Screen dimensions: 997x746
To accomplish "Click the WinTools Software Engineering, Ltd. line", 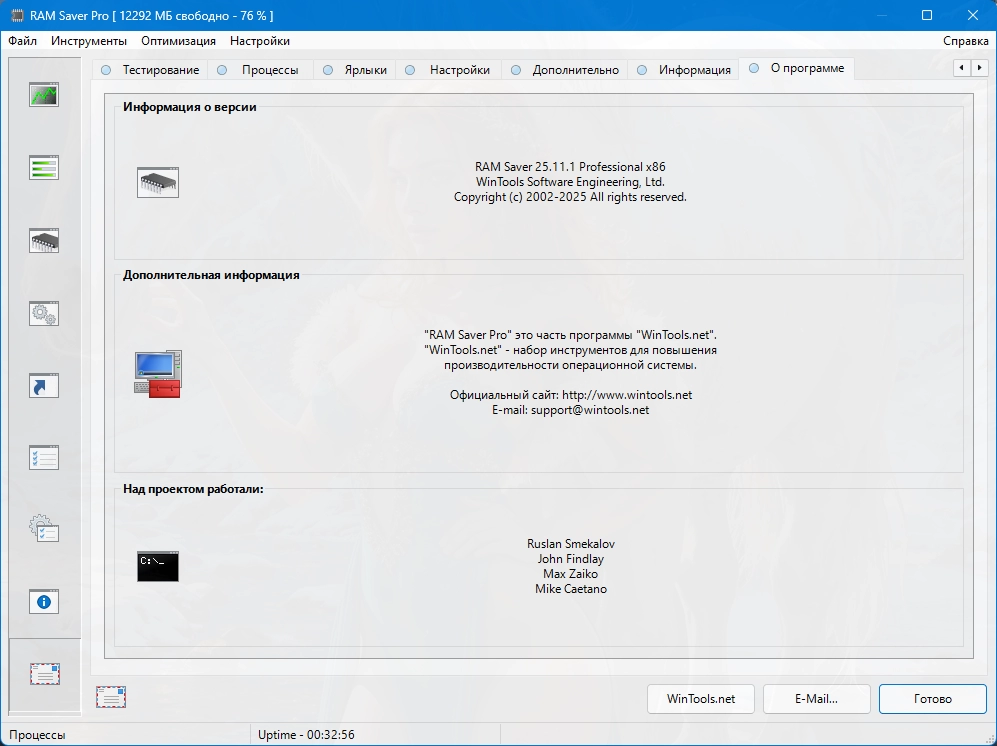I will [570, 182].
